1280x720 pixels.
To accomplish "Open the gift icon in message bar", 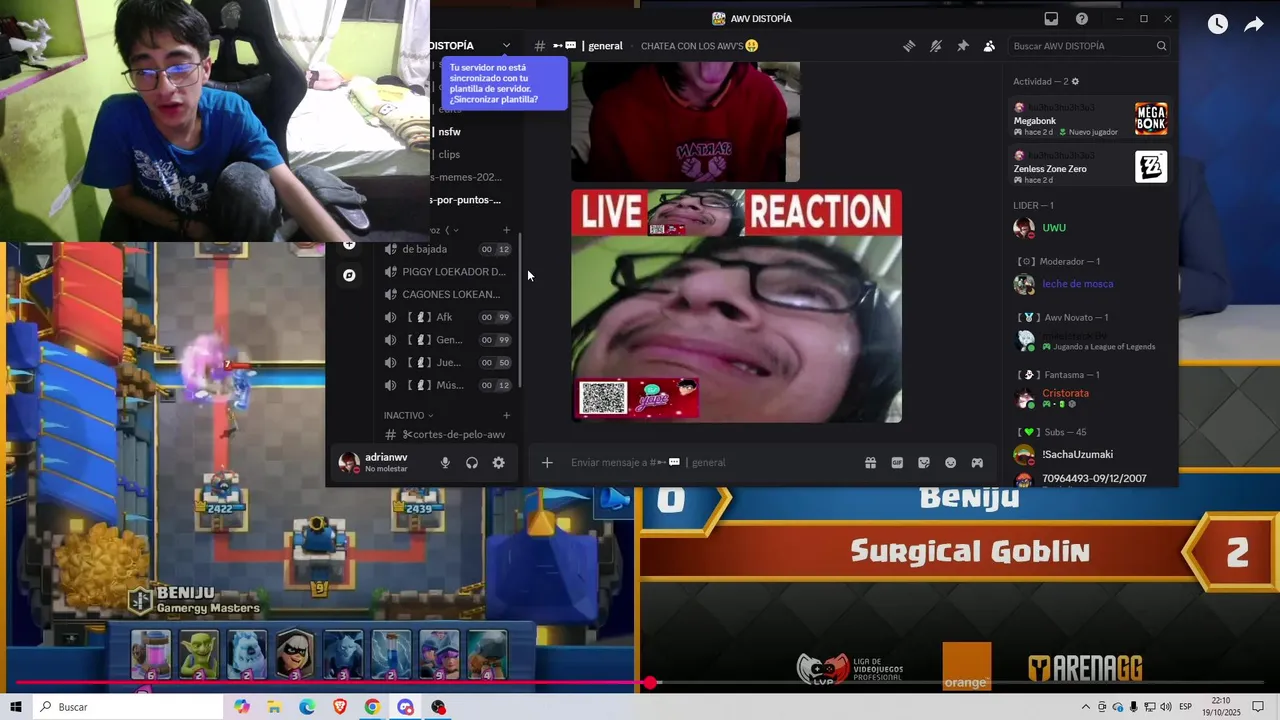I will coord(870,462).
